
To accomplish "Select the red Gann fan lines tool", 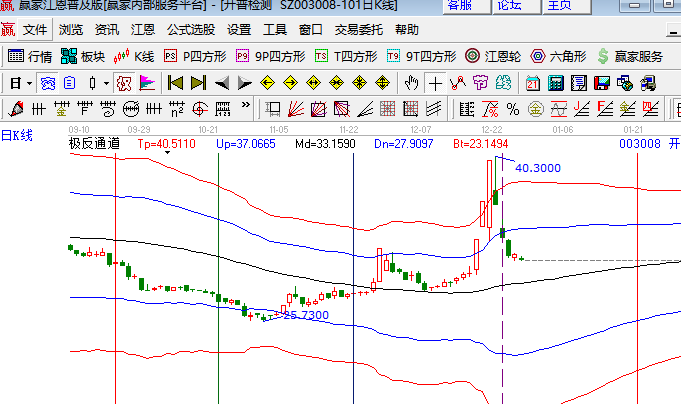I will coord(296,109).
